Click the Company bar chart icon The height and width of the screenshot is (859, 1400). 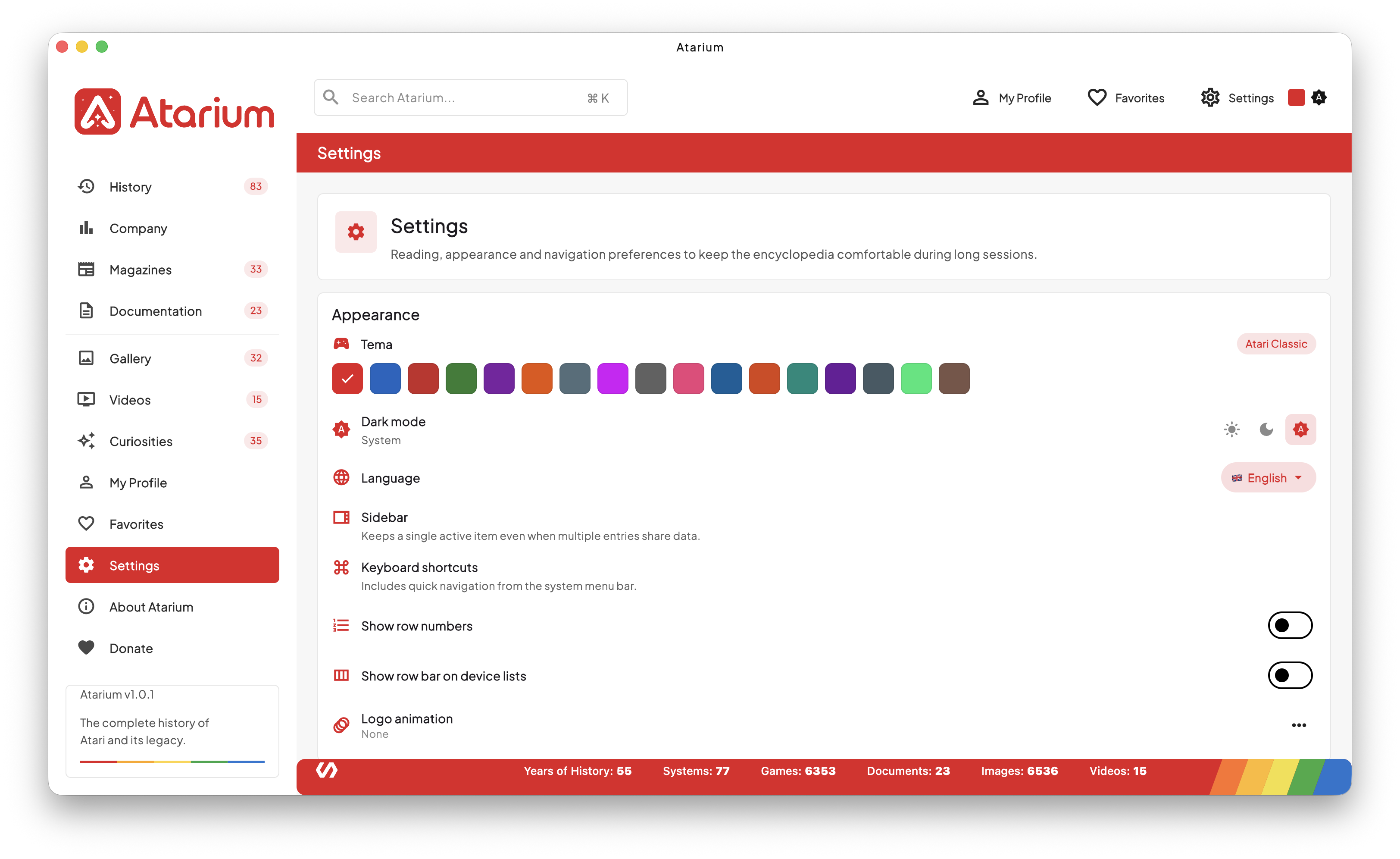click(x=86, y=228)
